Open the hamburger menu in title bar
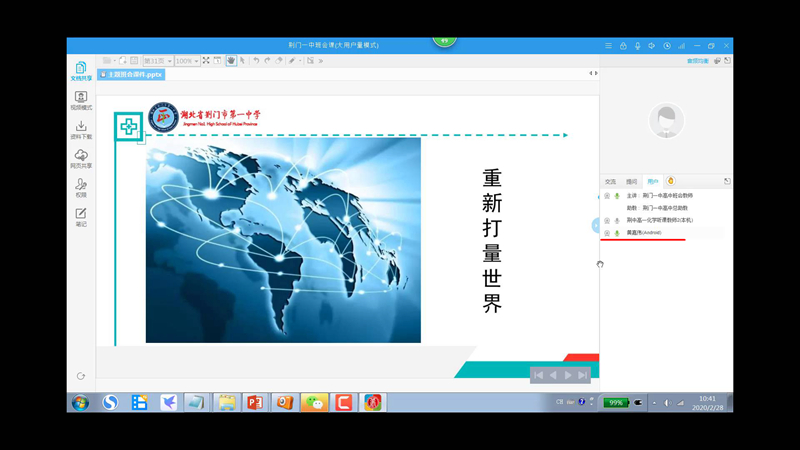800x450 pixels. (x=609, y=46)
